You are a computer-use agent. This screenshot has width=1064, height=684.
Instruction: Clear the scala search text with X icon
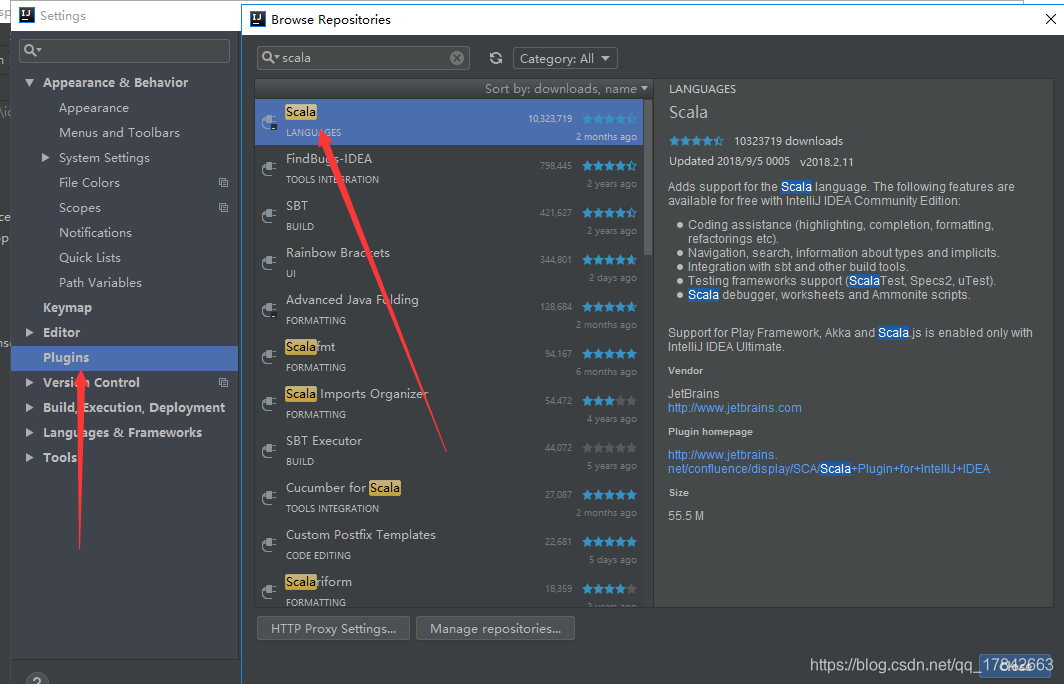point(457,58)
